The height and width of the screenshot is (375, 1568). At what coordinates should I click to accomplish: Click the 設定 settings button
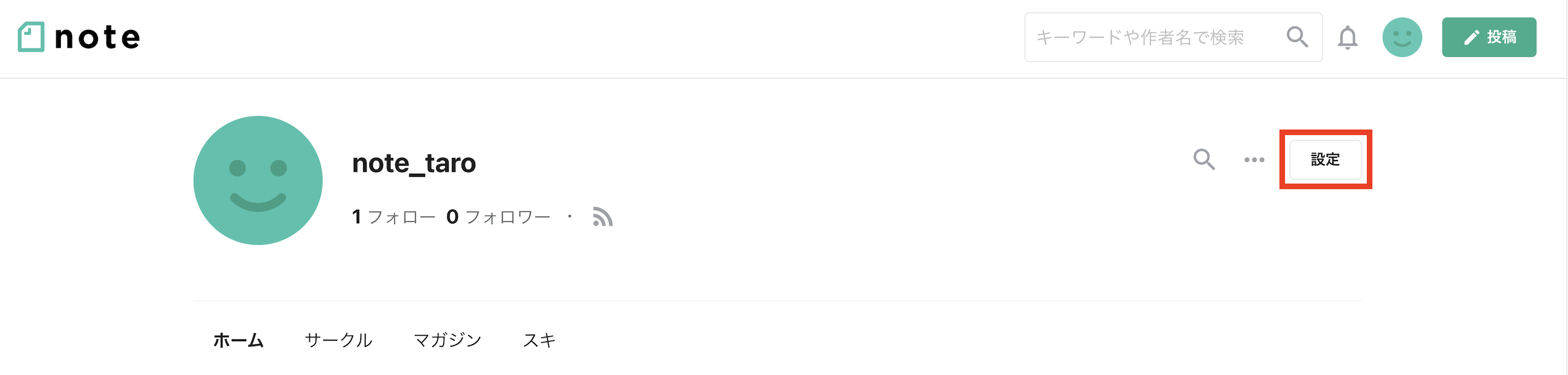pyautogui.click(x=1325, y=159)
